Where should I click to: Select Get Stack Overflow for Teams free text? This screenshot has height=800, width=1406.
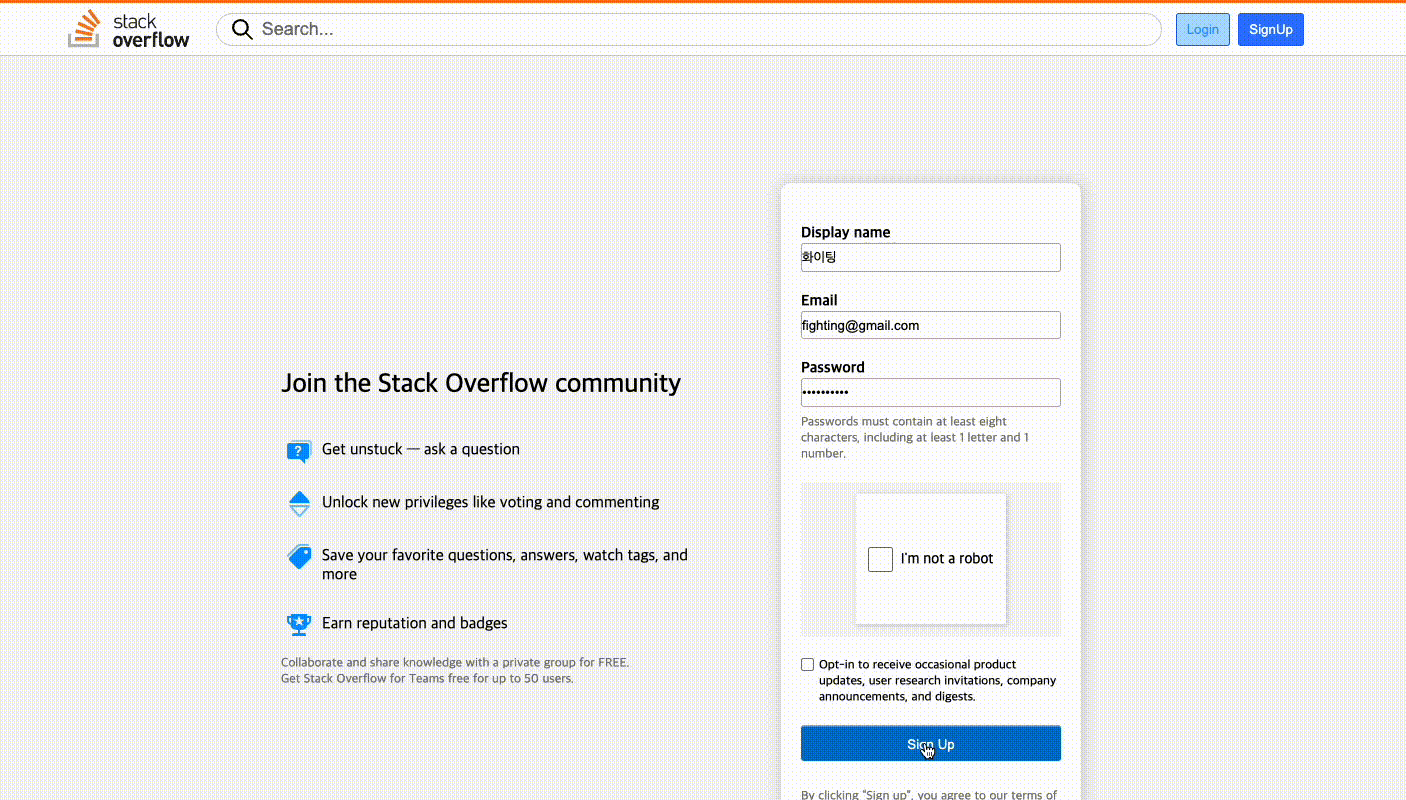427,678
